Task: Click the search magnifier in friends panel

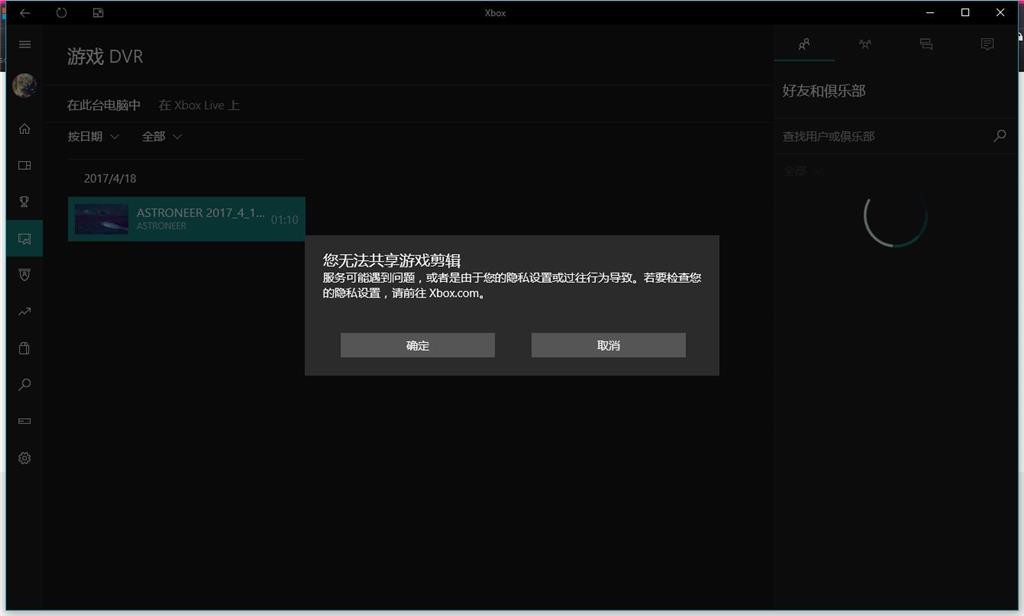Action: pos(1000,136)
